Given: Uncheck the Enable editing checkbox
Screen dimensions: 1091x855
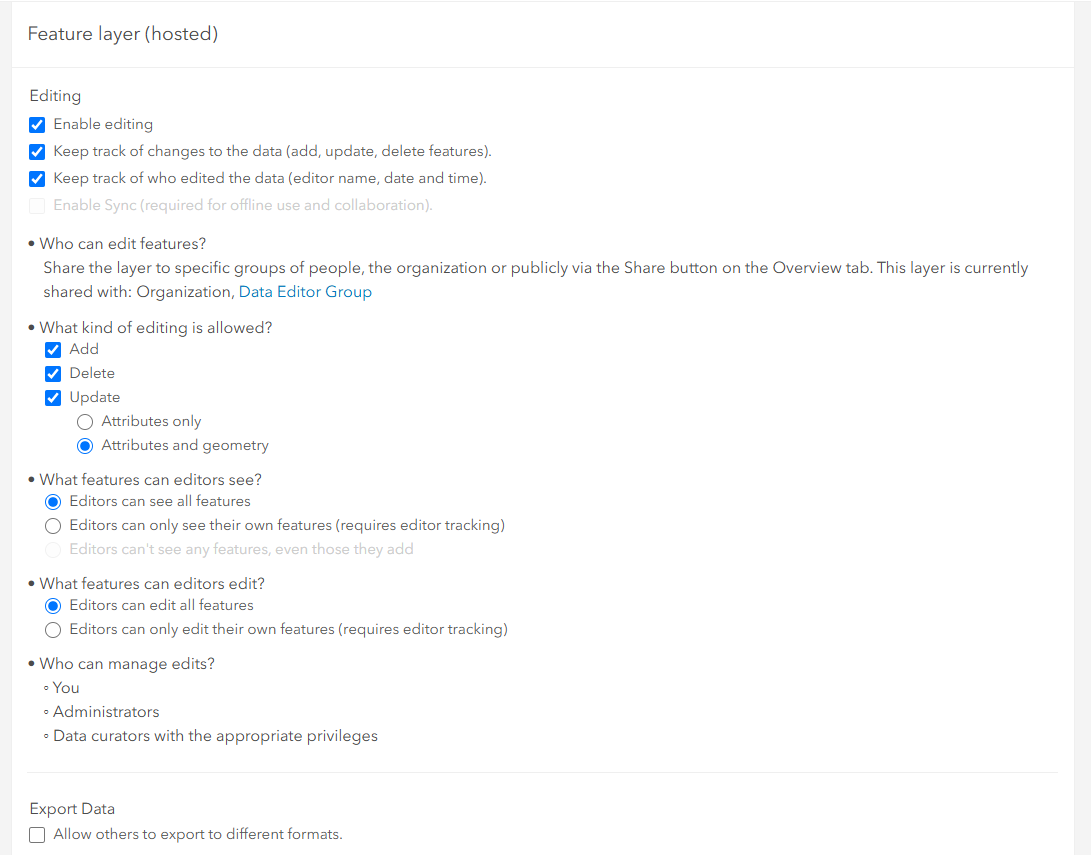Looking at the screenshot, I should [x=37, y=125].
